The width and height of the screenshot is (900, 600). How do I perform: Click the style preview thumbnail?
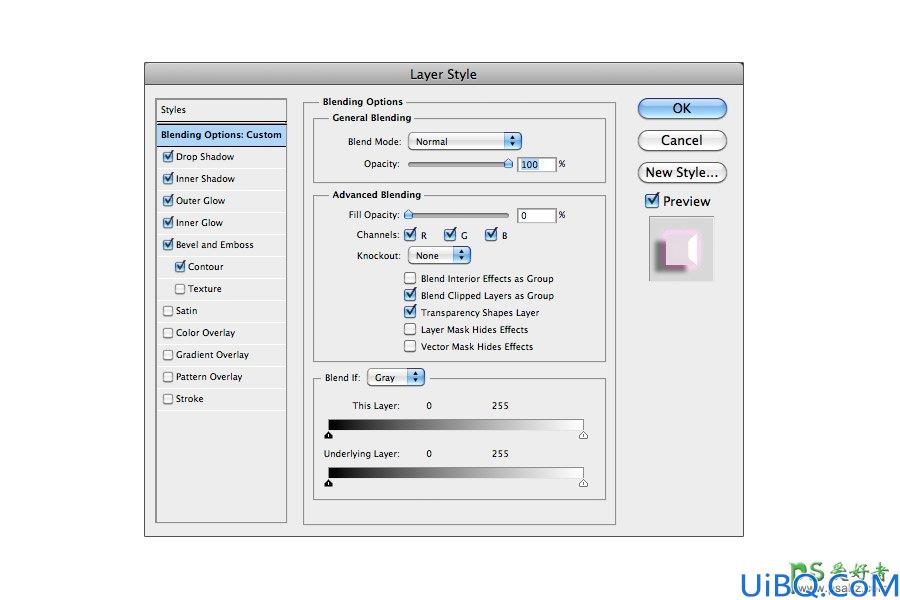[x=681, y=249]
